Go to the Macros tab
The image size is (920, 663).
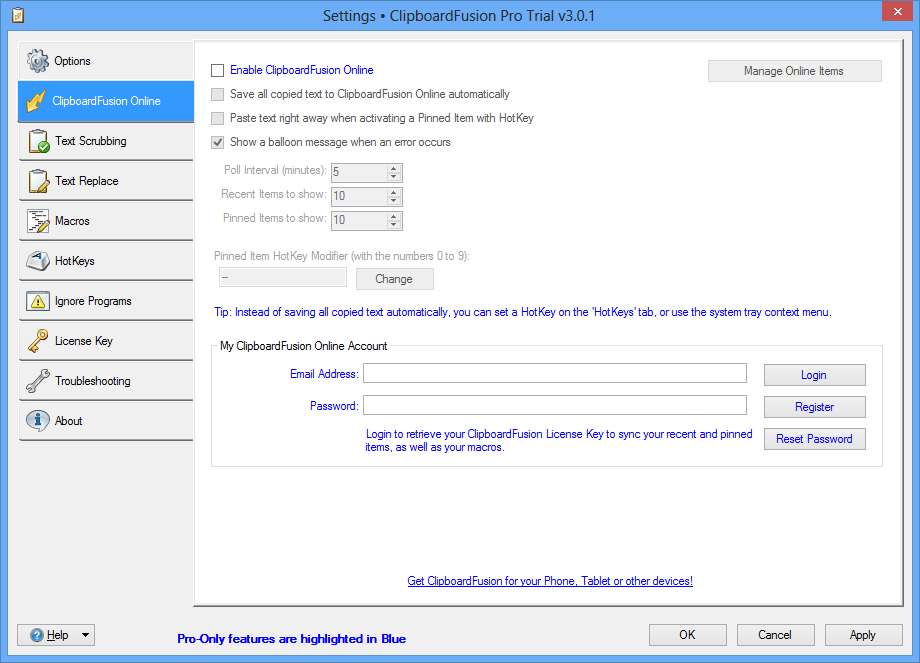tap(106, 221)
